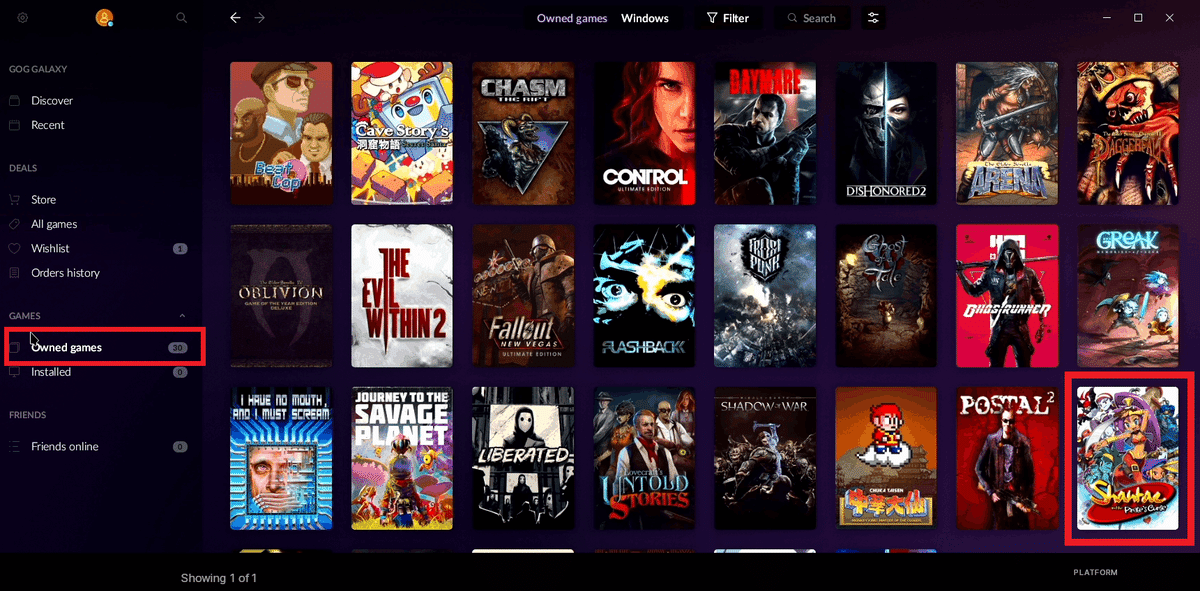Open I Have No Mouth cover
The image size is (1200, 591).
pos(281,459)
